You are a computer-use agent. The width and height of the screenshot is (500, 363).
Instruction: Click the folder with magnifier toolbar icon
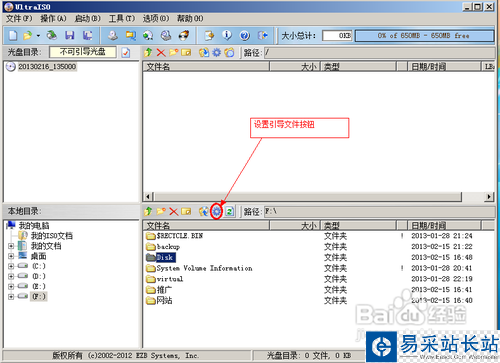tap(131, 35)
